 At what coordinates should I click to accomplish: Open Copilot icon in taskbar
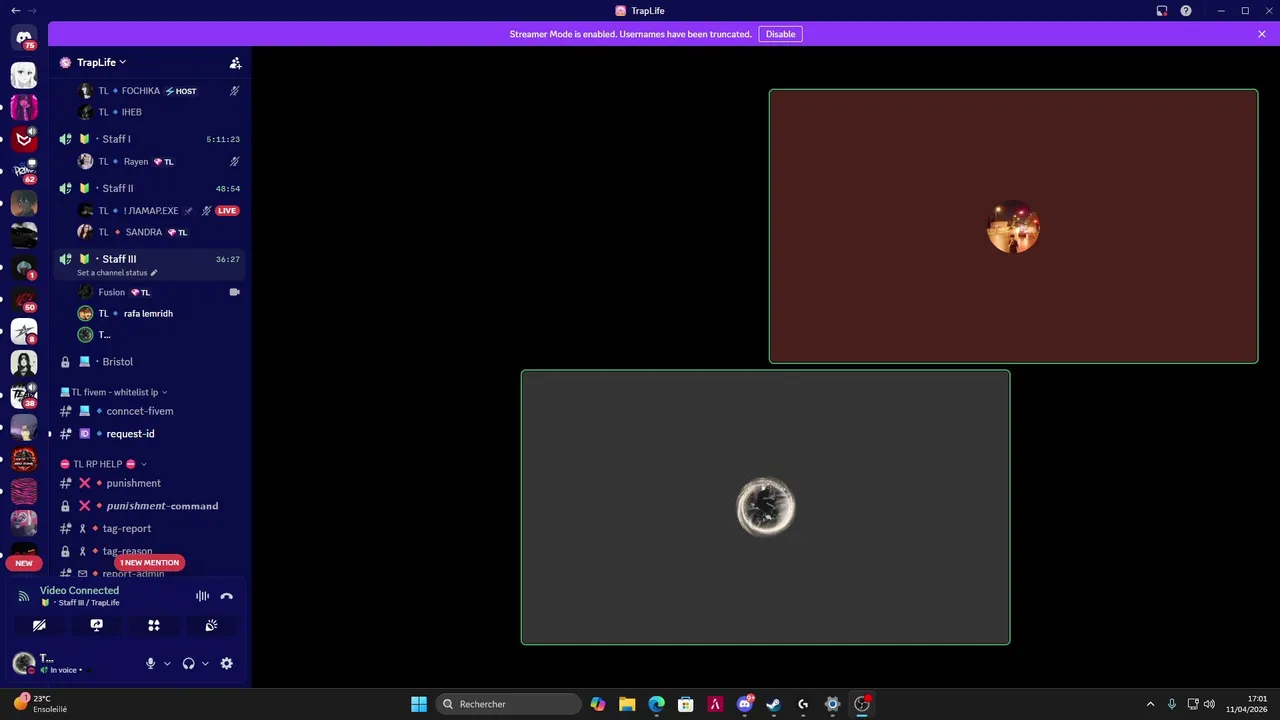tap(598, 704)
